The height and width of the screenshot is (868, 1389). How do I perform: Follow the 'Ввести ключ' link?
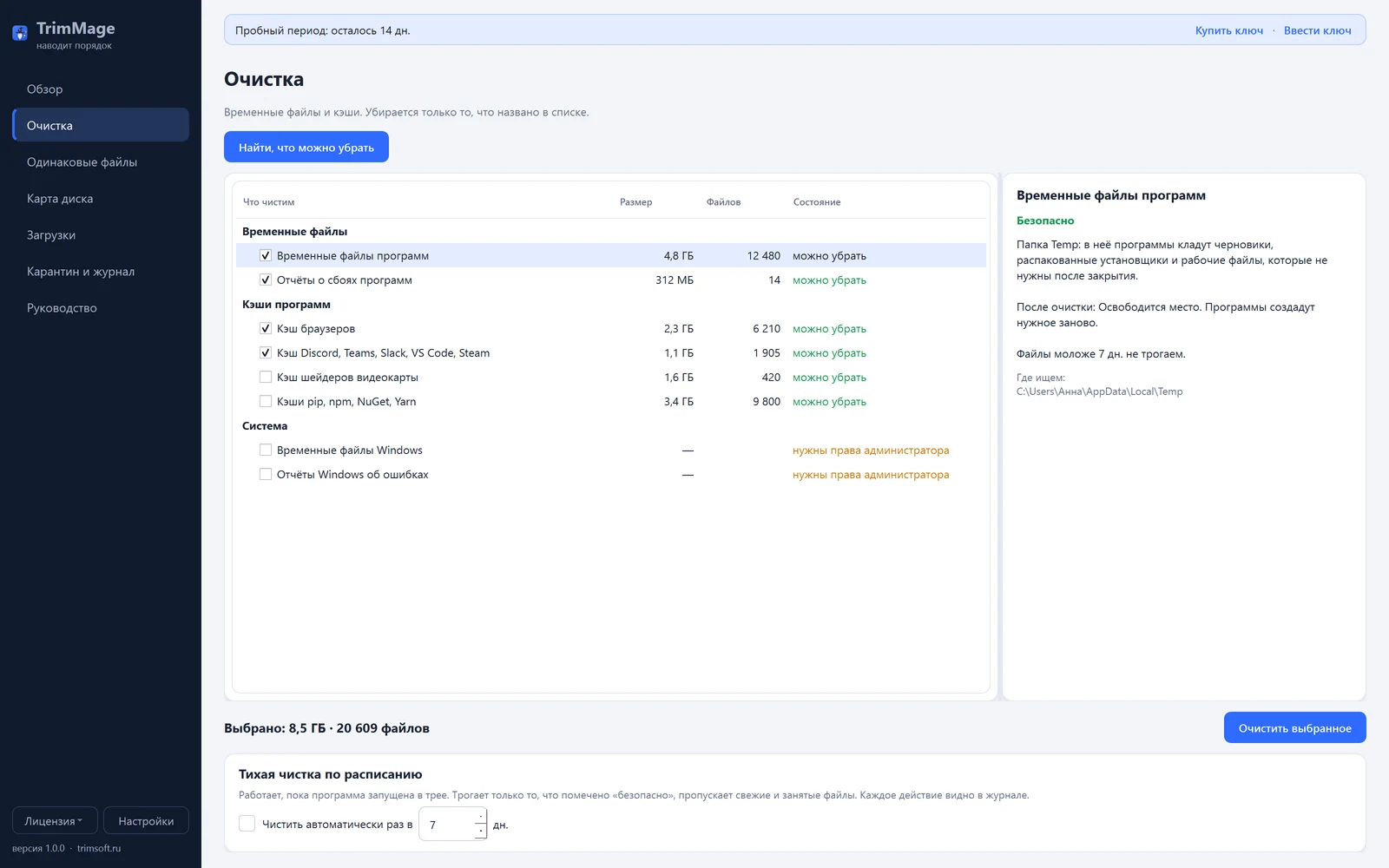click(1318, 30)
